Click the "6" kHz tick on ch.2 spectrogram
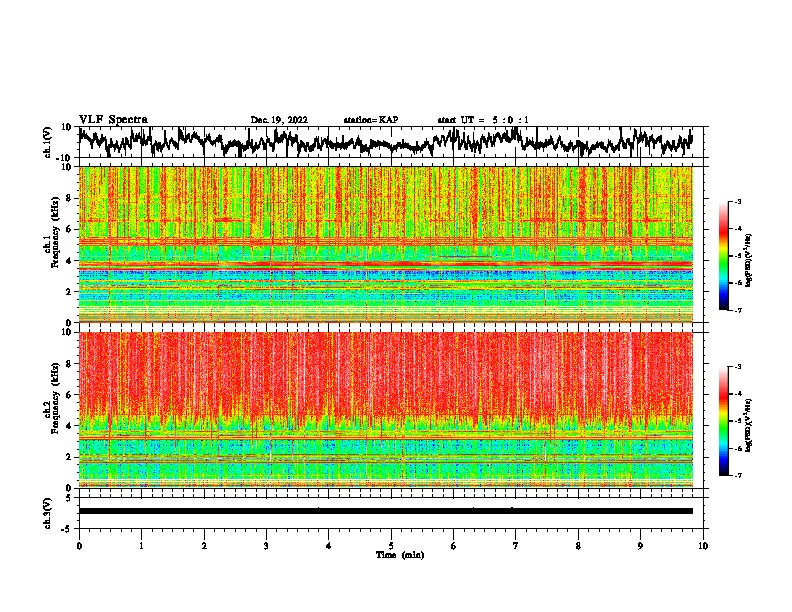This screenshot has height=612, width=792. pyautogui.click(x=69, y=395)
